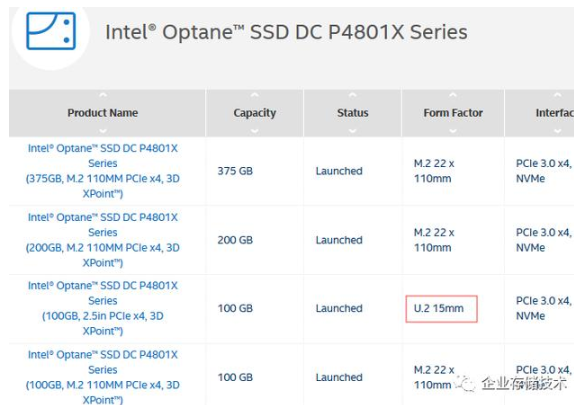Select 100 GB capacity in last M.2 row
Screen dimensions: 574x405
tap(235, 377)
